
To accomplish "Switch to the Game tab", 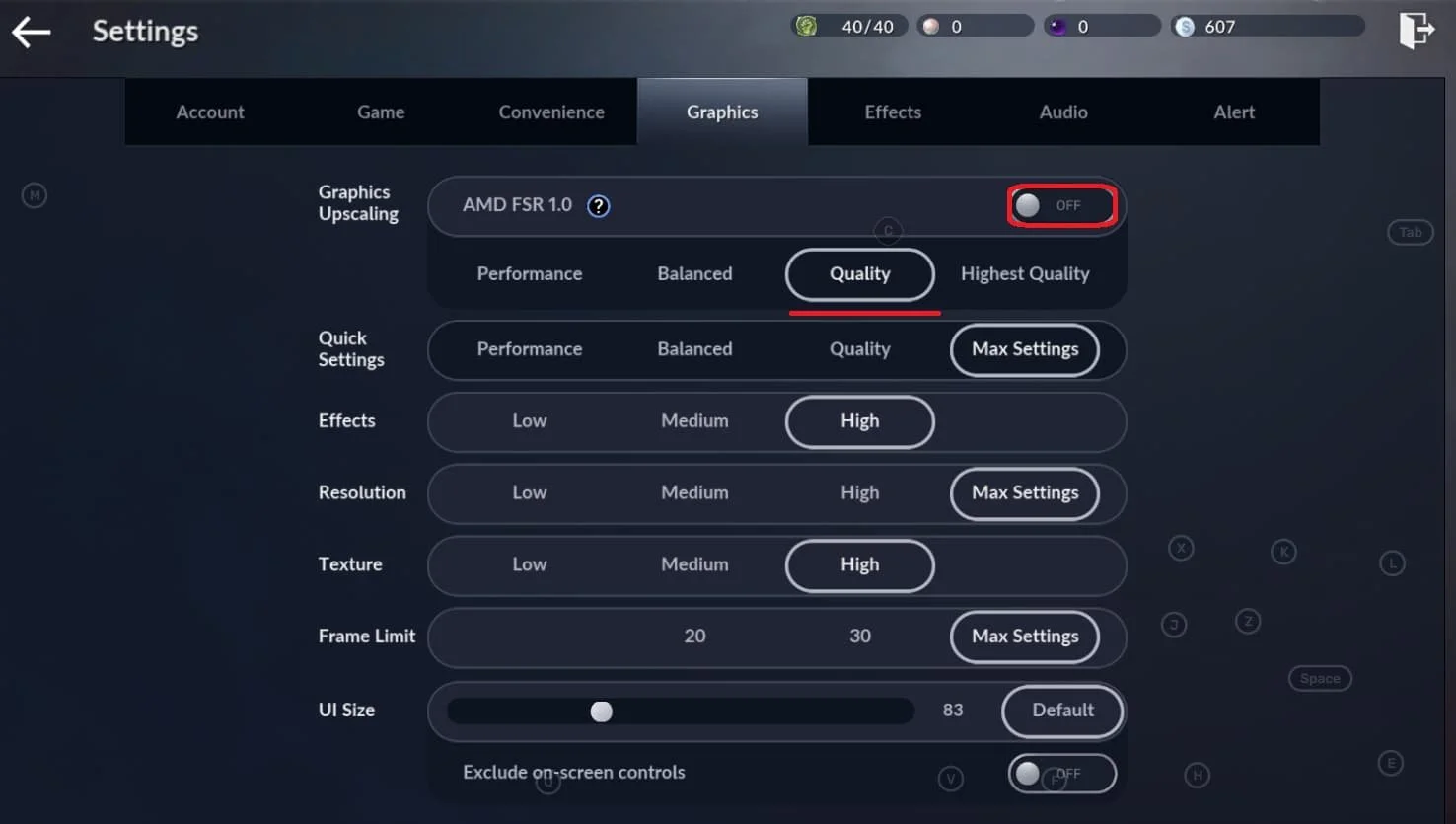I will click(x=381, y=112).
